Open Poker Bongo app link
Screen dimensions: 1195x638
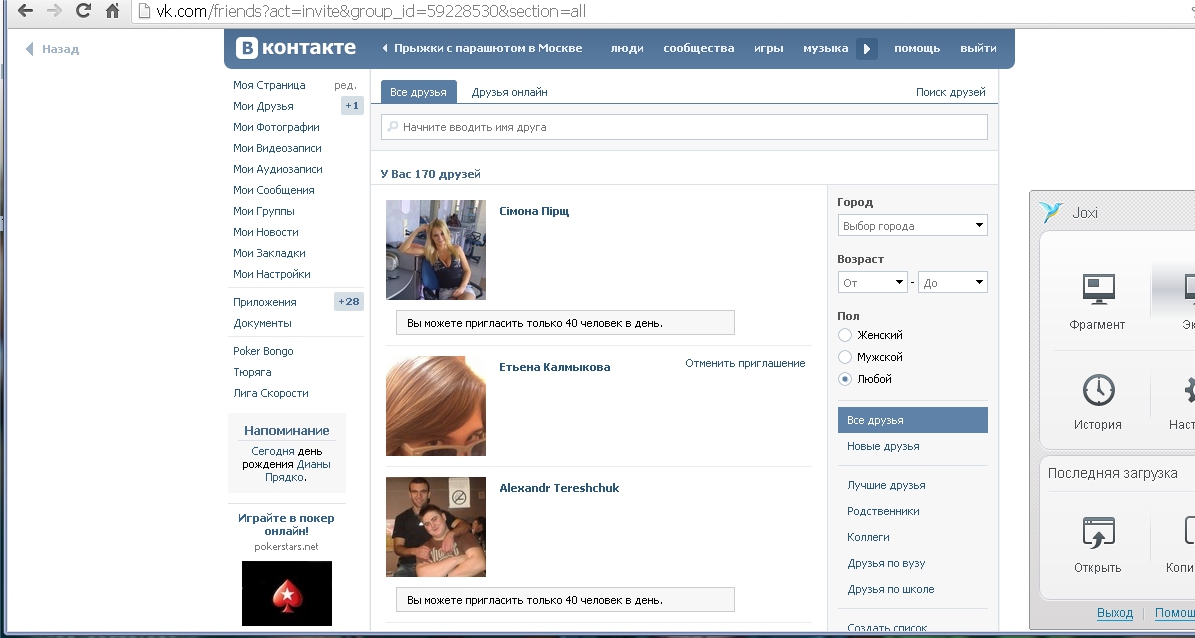coord(263,351)
